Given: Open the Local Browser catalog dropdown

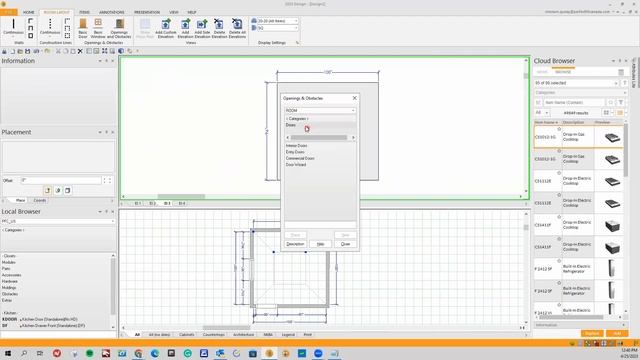Looking at the screenshot, I should click(58, 221).
